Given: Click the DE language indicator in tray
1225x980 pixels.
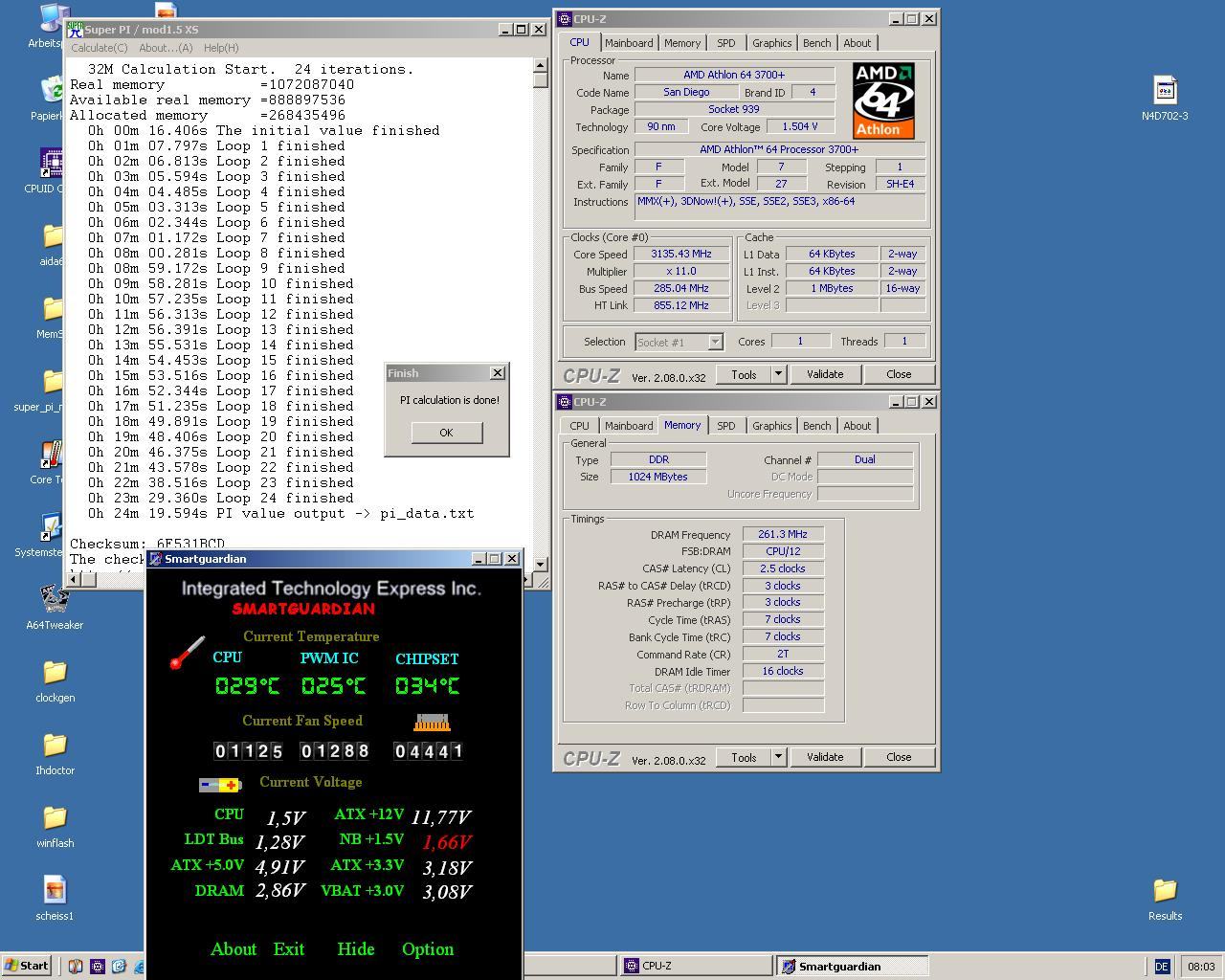Looking at the screenshot, I should (1162, 967).
